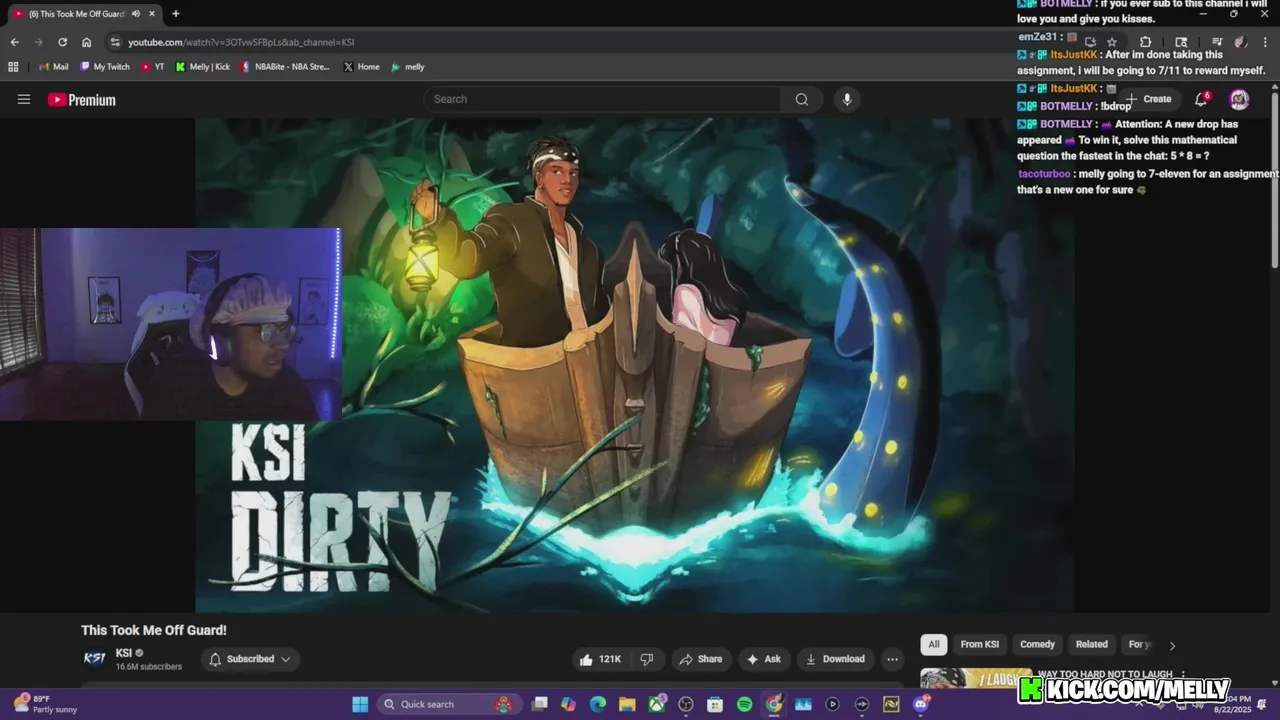Open the My Twitch bookmark
Viewport: 1280px width, 720px height.
coord(104,67)
